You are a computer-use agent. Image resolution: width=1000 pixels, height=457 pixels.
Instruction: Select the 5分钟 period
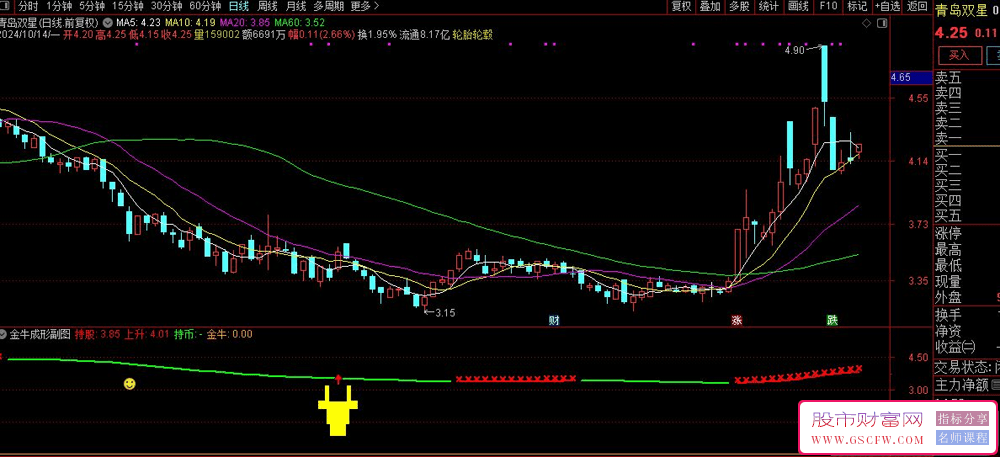92,6
